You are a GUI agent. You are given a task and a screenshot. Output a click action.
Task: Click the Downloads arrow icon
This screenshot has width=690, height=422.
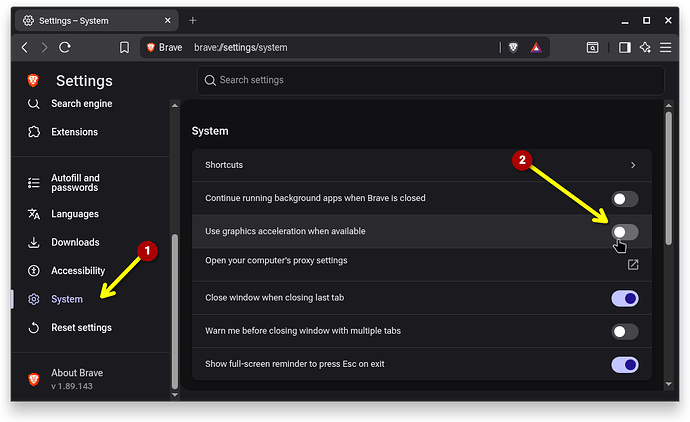pyautogui.click(x=34, y=242)
